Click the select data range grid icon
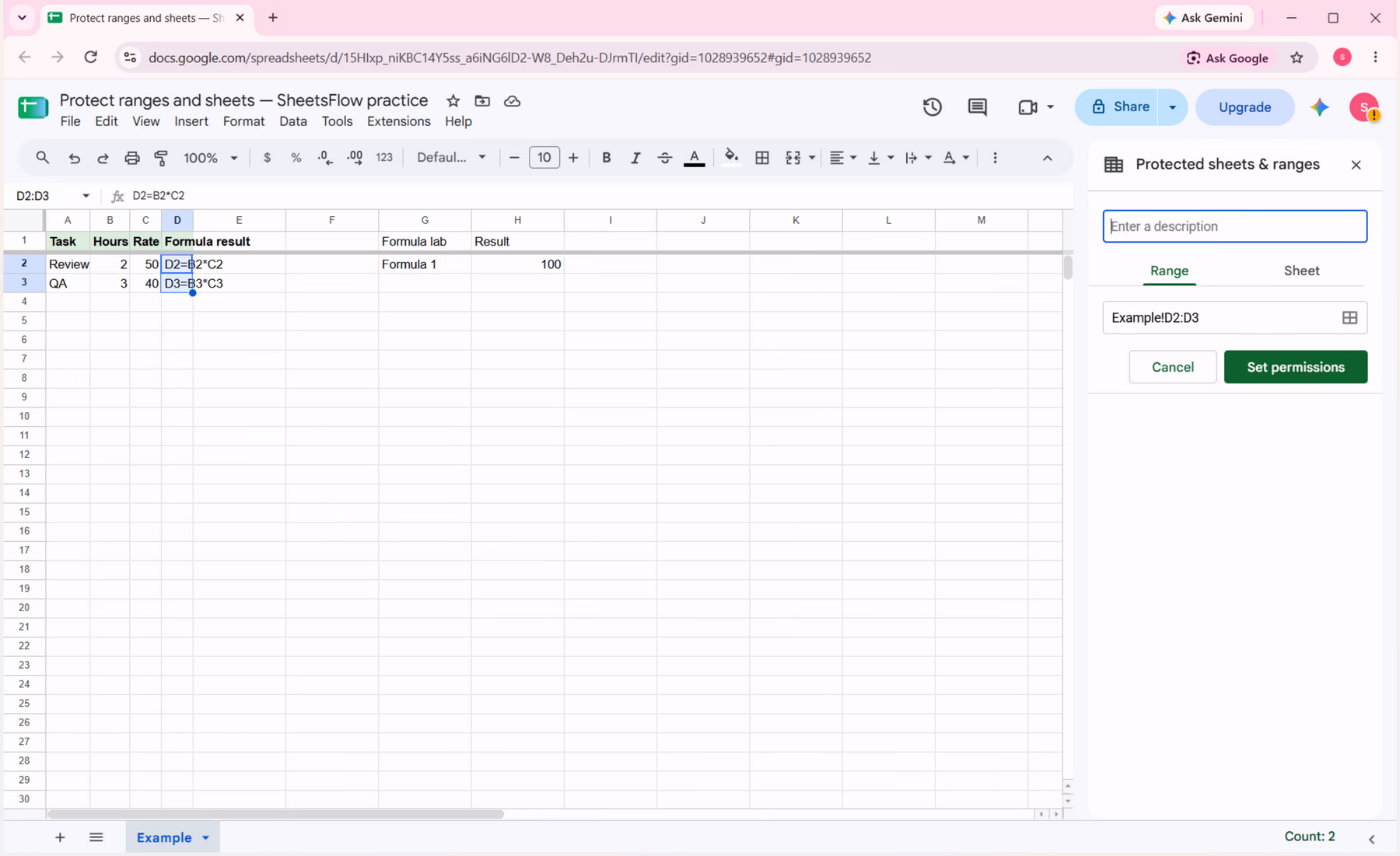 (x=1349, y=317)
